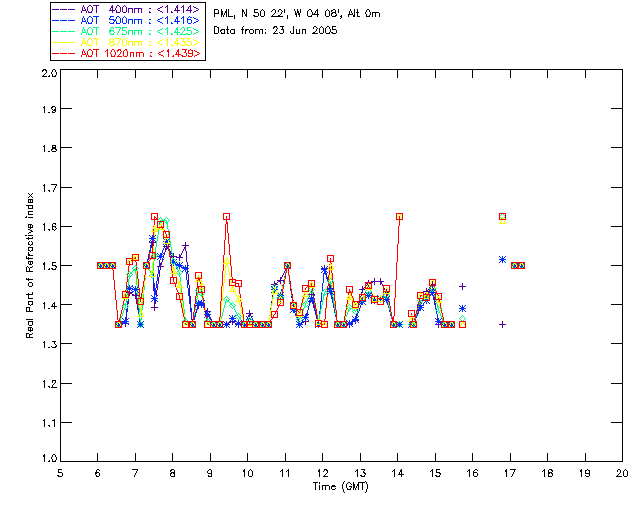The image size is (640, 512).
Task: Click the y-axis tick label 1.0
Action: pos(49,458)
